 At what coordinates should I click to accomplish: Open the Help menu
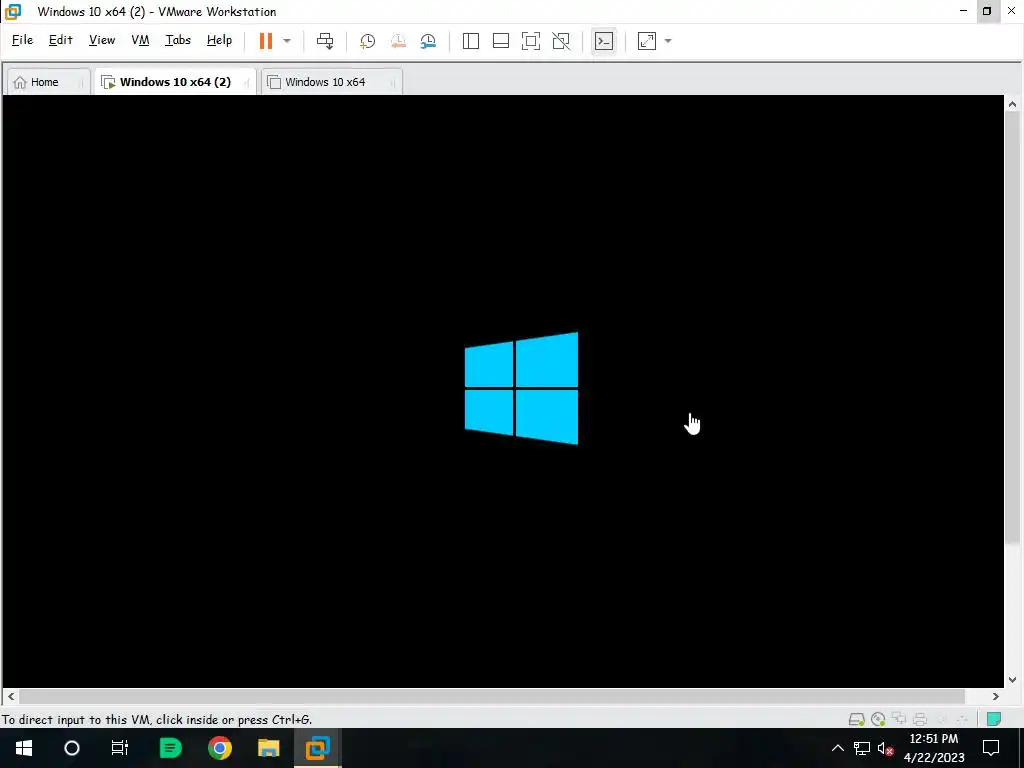coord(219,40)
